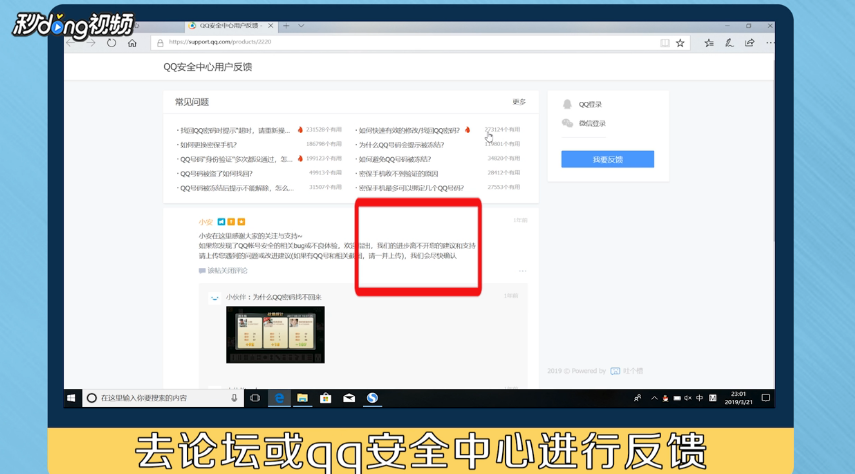
Task: Close the QQ安全中心用户反馈 tab
Action: (x=270, y=26)
